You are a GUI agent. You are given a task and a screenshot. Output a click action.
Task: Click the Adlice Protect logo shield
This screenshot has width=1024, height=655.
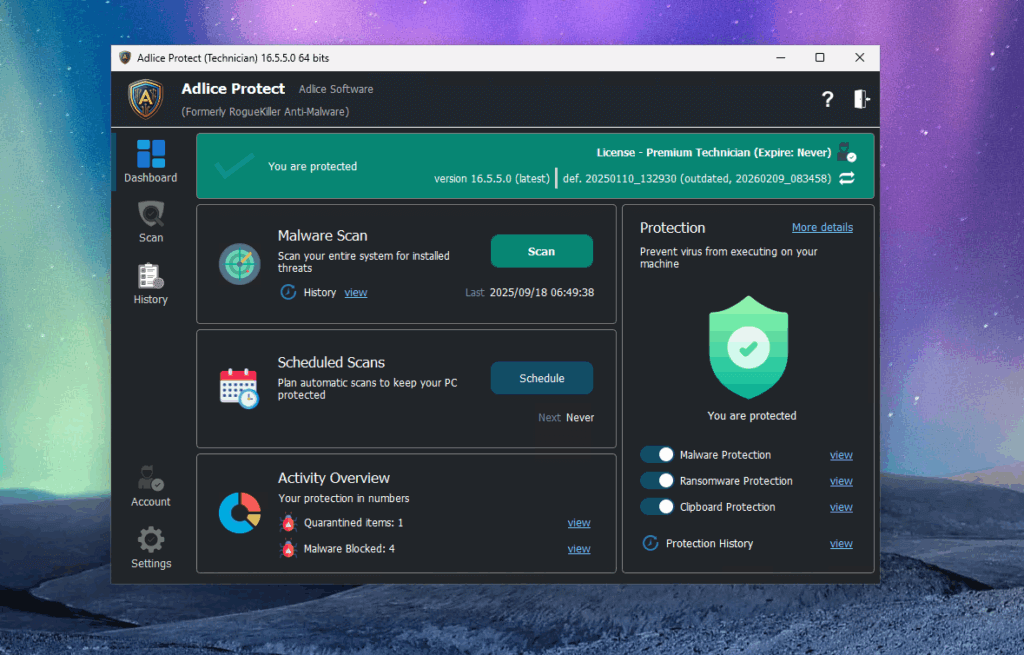tap(146, 99)
